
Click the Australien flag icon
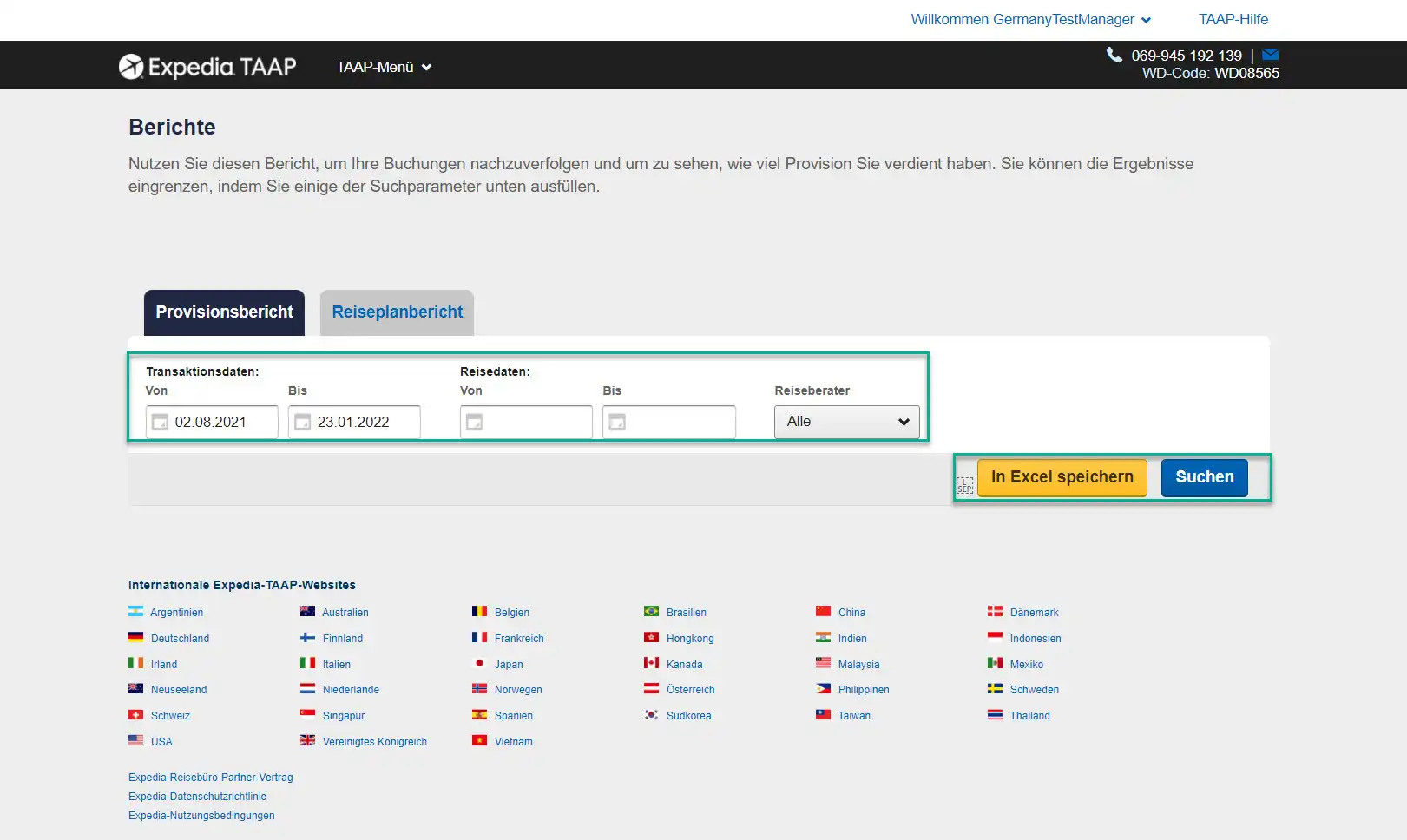coord(307,611)
